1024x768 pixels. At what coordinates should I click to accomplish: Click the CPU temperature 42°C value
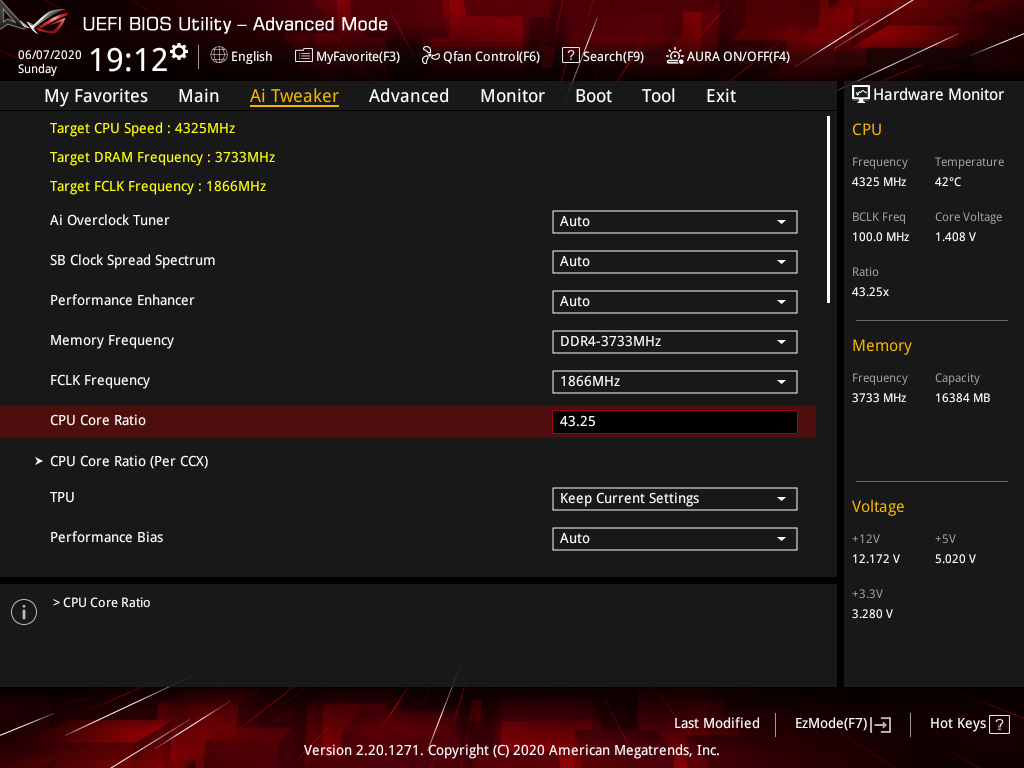[x=948, y=182]
